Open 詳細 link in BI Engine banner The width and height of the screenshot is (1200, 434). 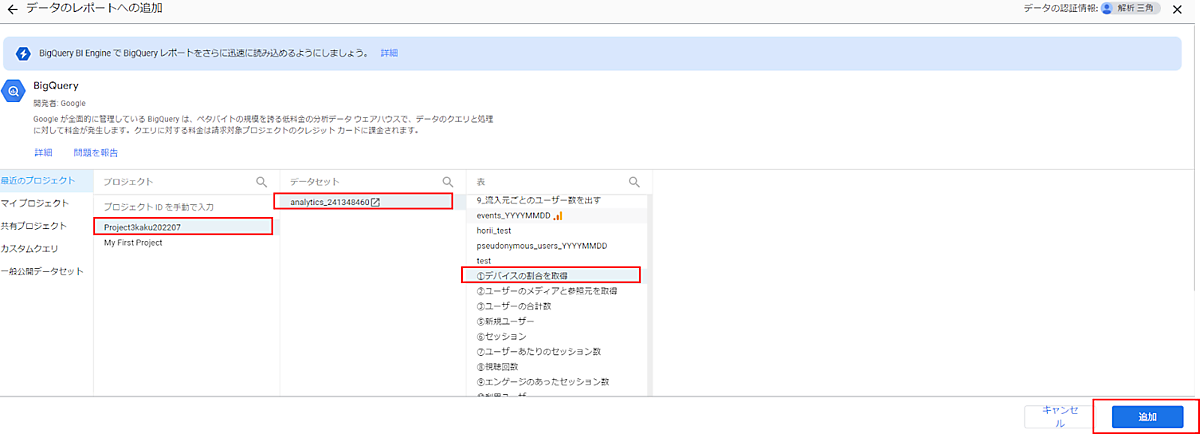click(389, 52)
